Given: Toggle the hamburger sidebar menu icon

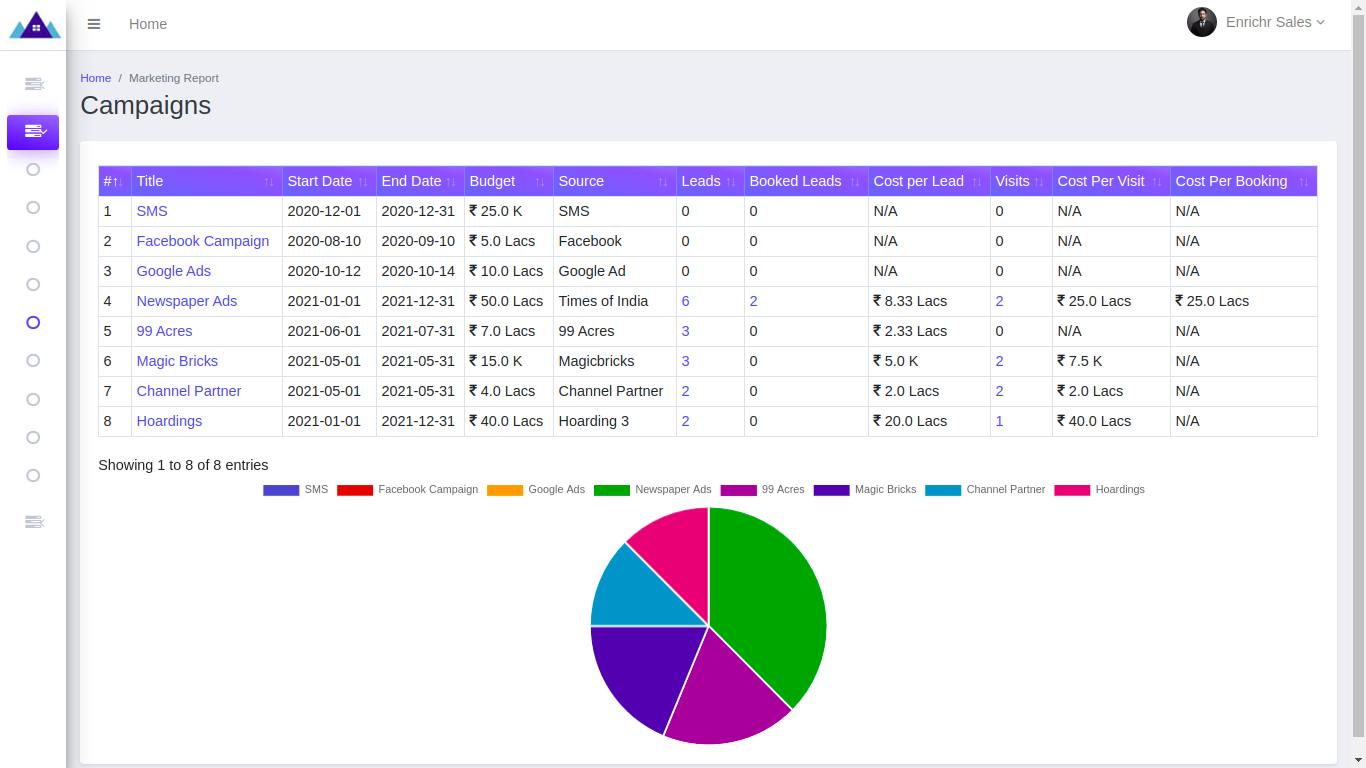Looking at the screenshot, I should click(94, 24).
